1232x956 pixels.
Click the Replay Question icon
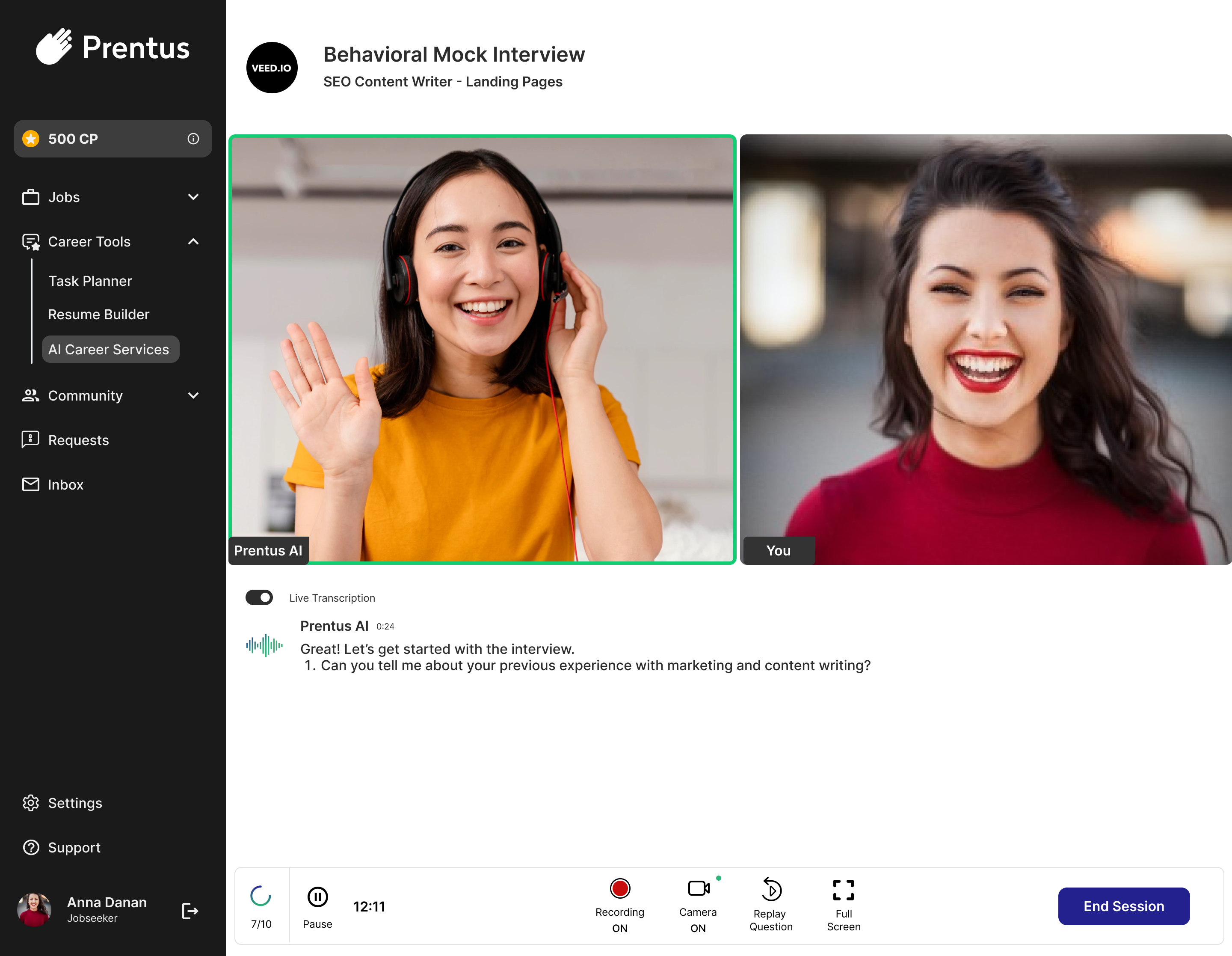[x=771, y=889]
